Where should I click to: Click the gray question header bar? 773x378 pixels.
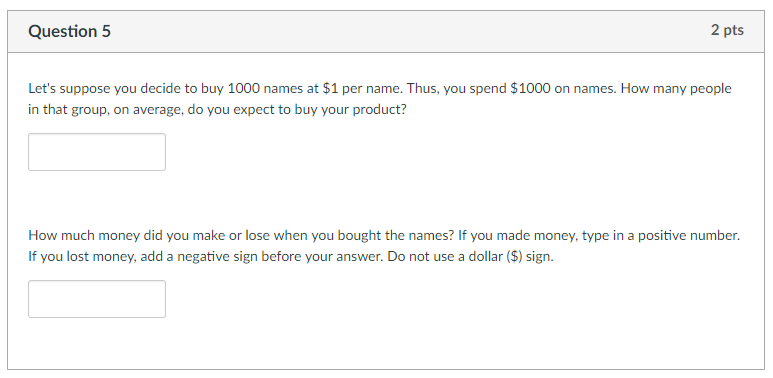coord(386,32)
